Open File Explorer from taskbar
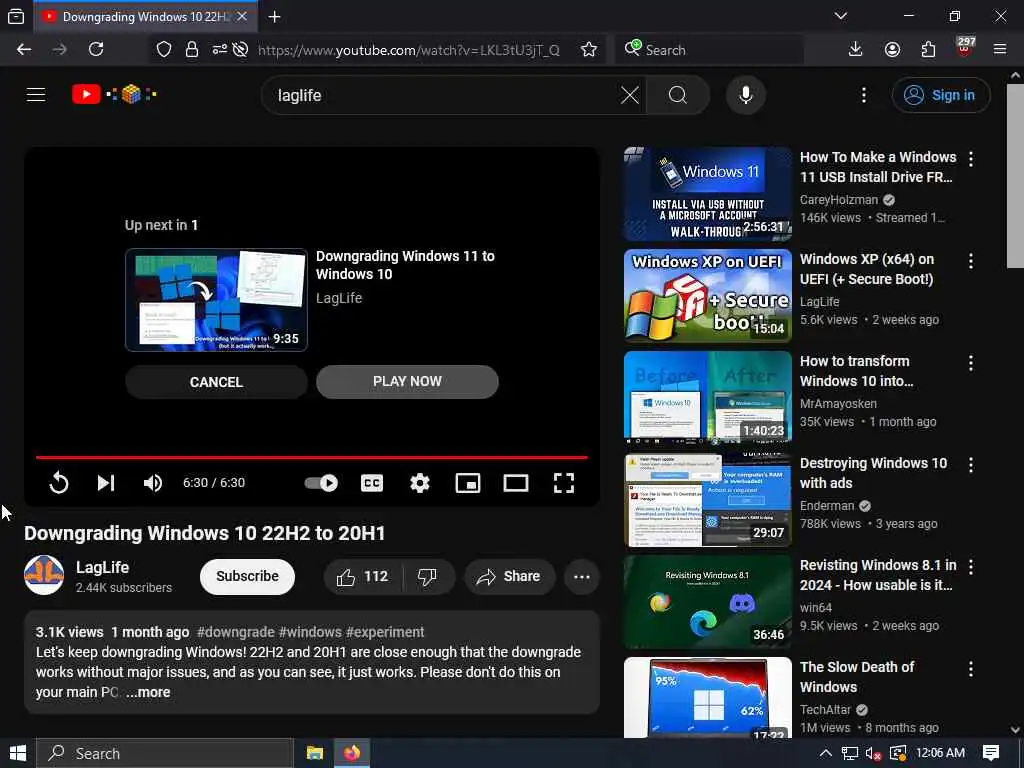1024x768 pixels. click(315, 753)
